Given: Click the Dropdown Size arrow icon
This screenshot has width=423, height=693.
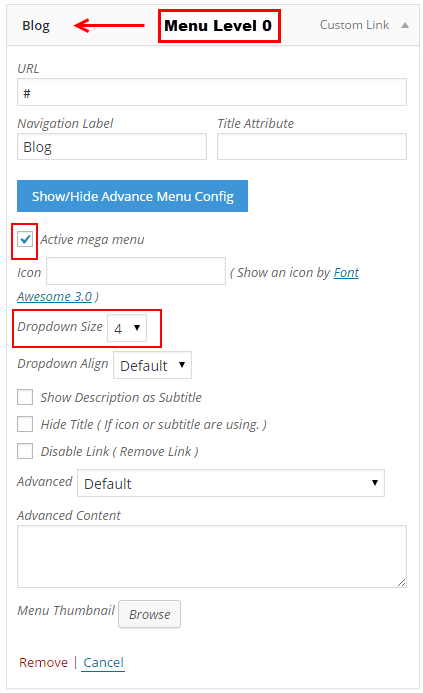Looking at the screenshot, I should point(137,327).
